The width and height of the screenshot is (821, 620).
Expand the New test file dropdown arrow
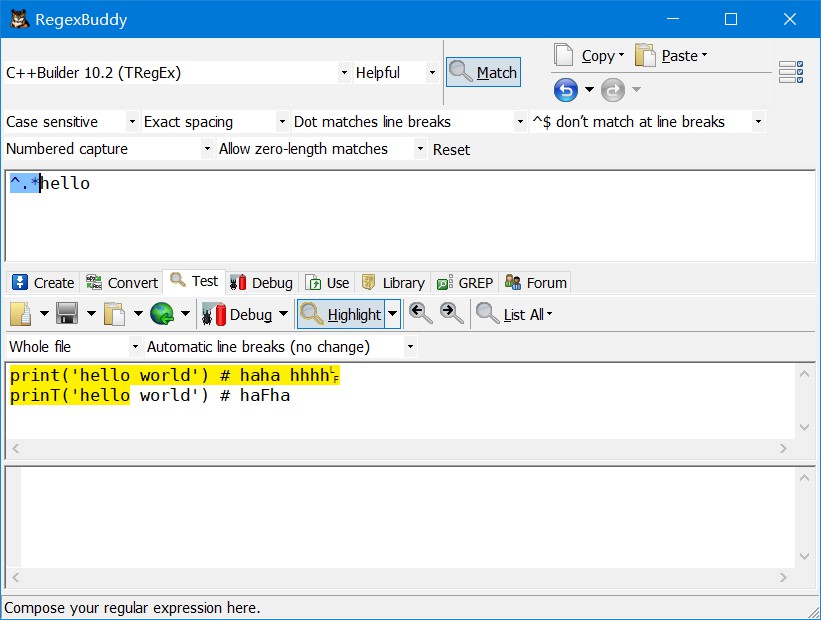click(45, 314)
